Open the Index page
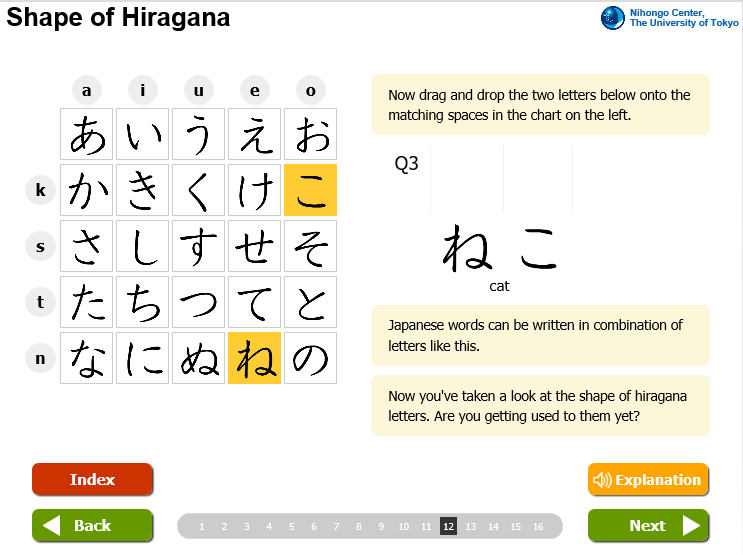 pyautogui.click(x=92, y=480)
